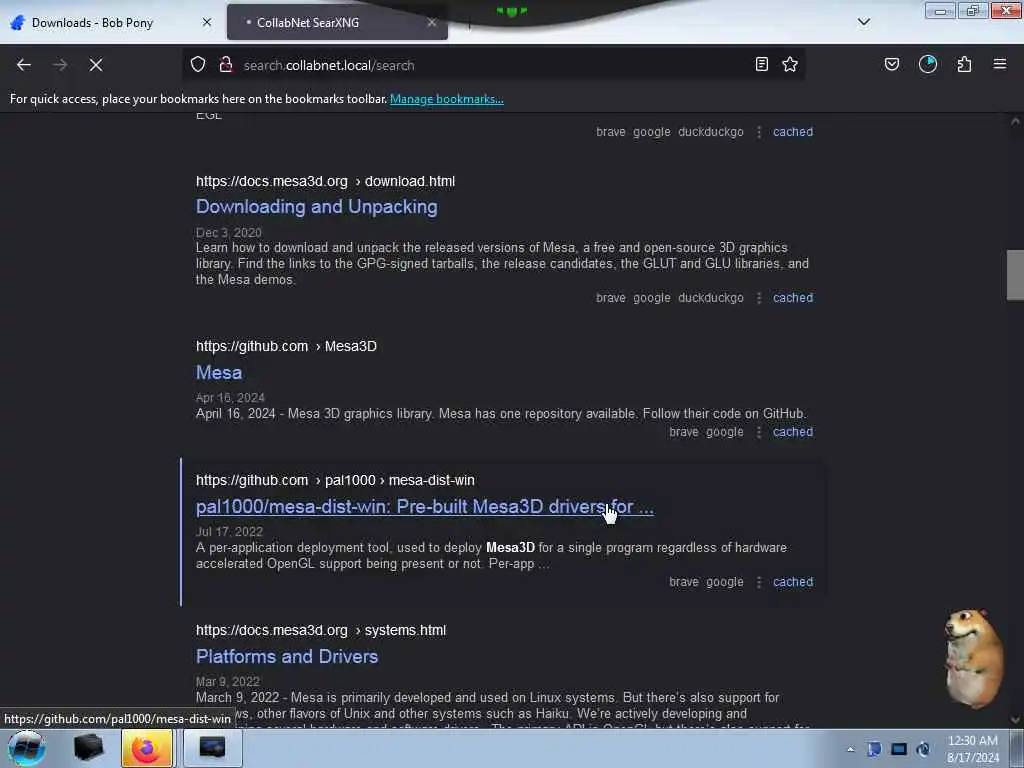Close the CollabNet SearXNG tab

[x=432, y=22]
